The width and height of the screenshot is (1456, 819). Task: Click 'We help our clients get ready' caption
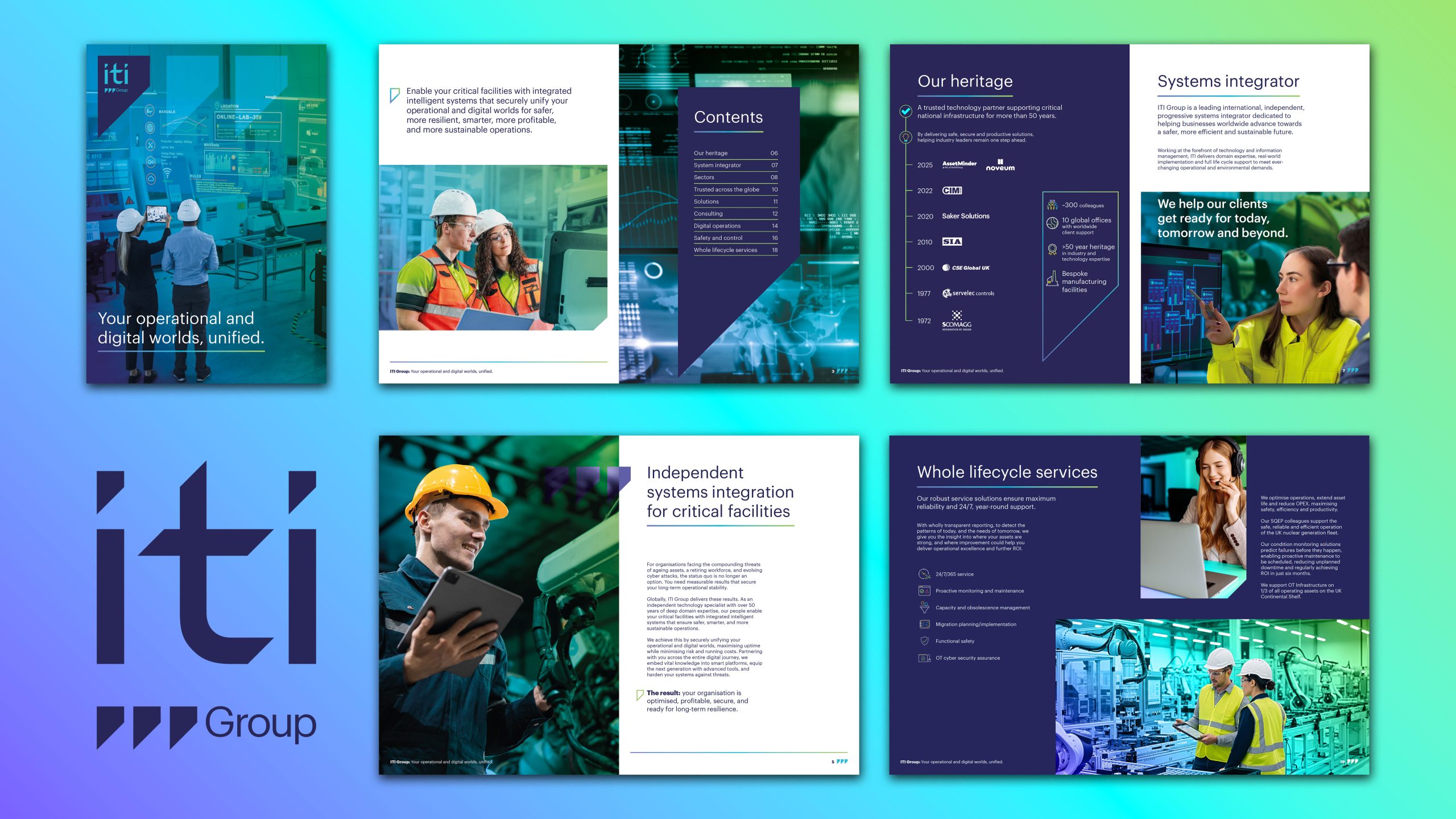pos(1223,218)
